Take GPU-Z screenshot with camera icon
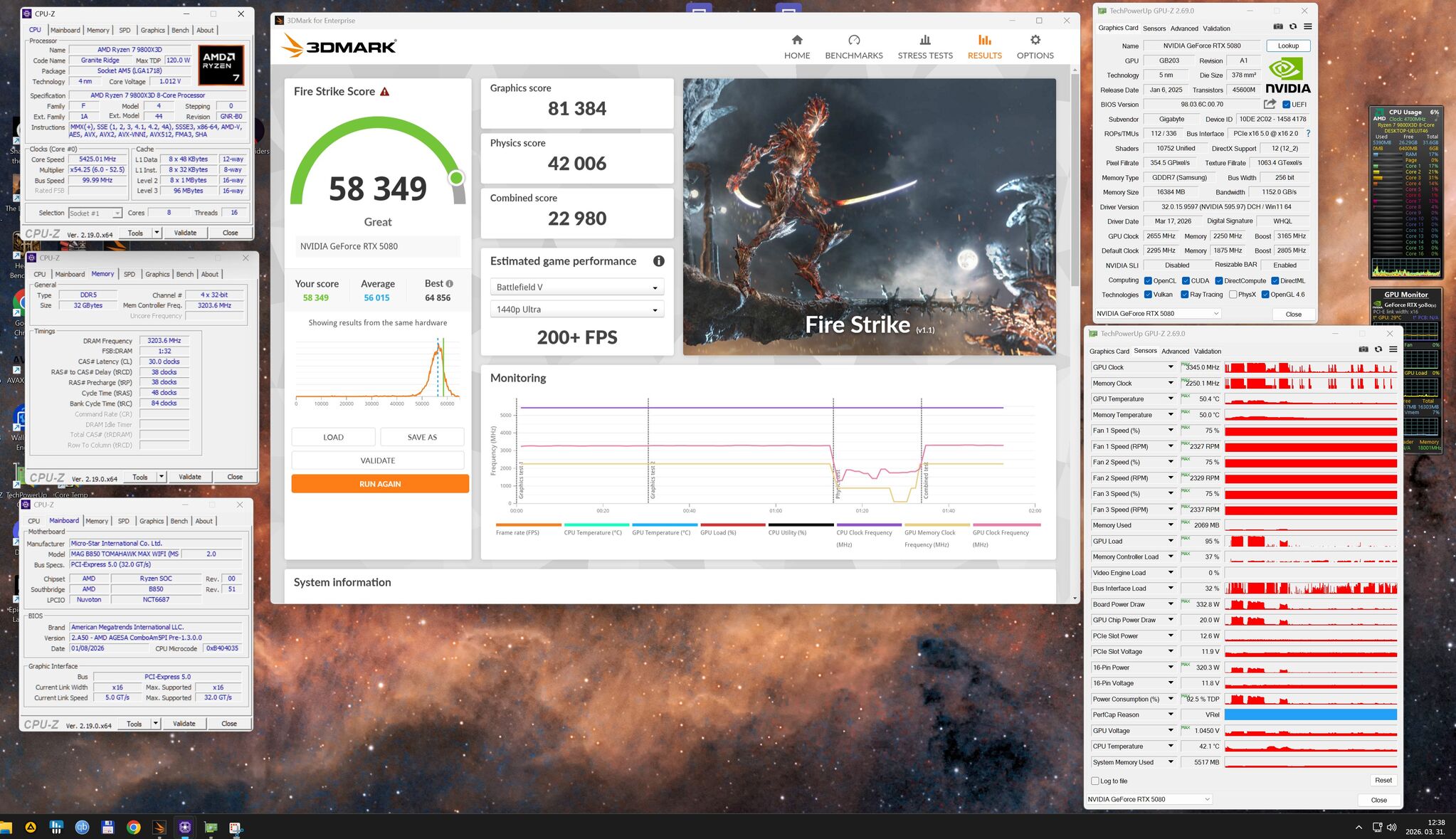This screenshot has width=1456, height=839. [x=1278, y=27]
